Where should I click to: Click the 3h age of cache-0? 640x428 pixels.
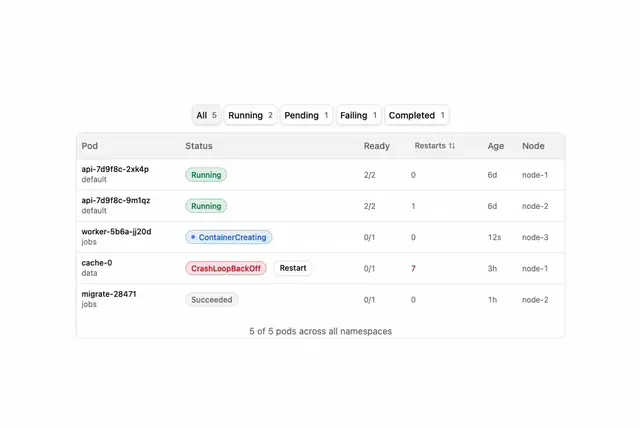(x=492, y=268)
